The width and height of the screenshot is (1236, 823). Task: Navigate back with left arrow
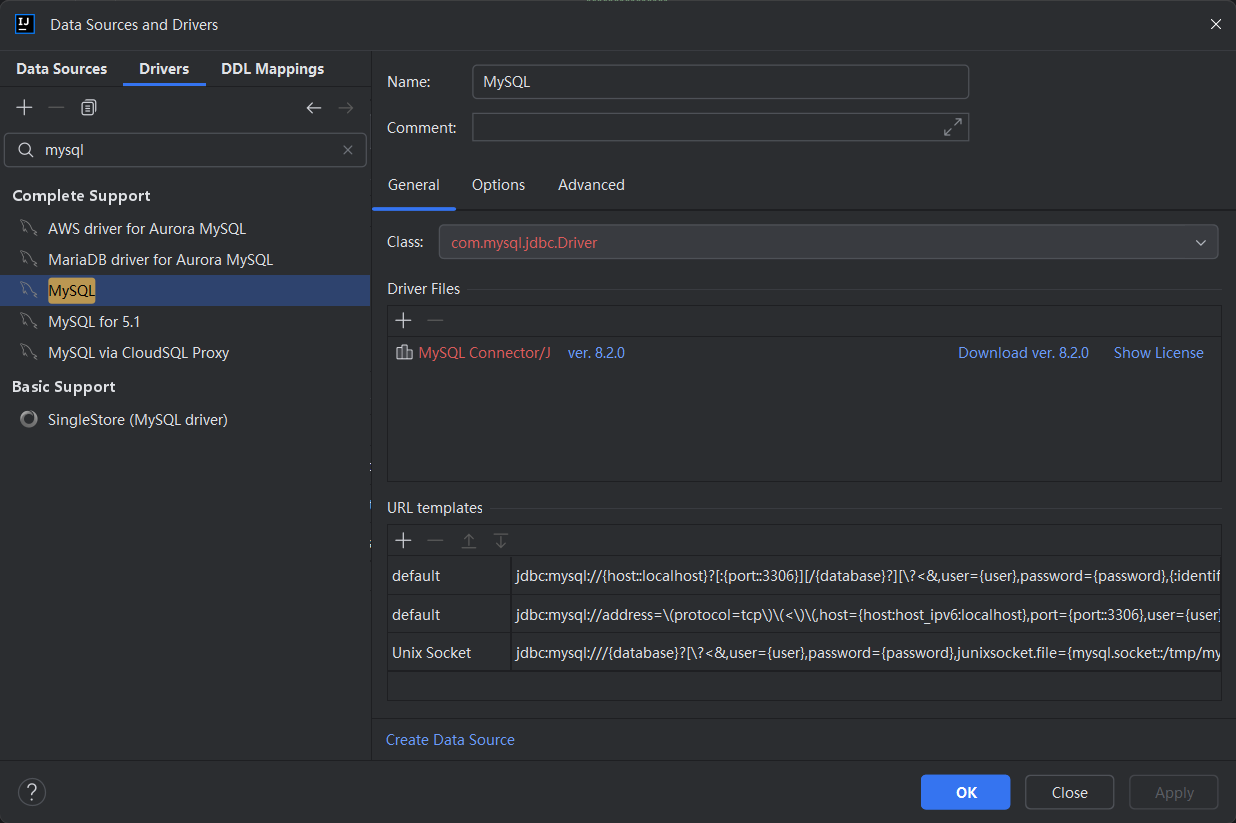point(314,107)
